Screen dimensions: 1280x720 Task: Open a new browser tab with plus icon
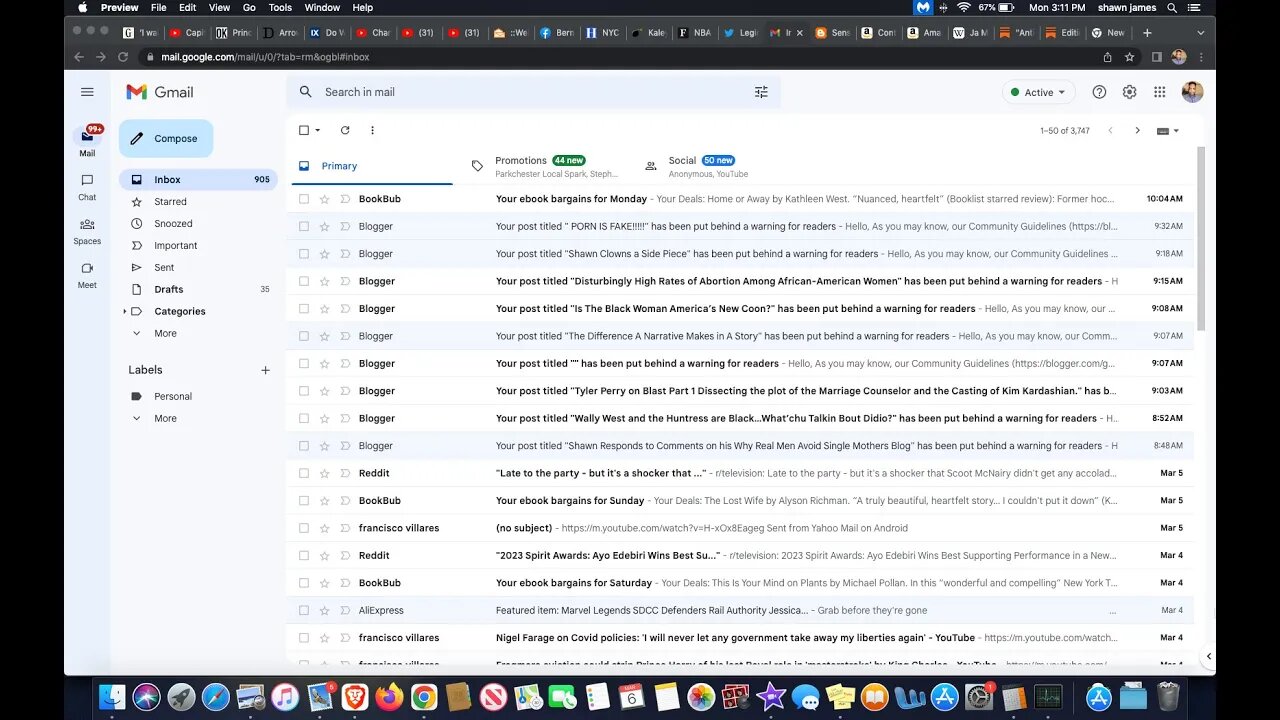(1147, 32)
